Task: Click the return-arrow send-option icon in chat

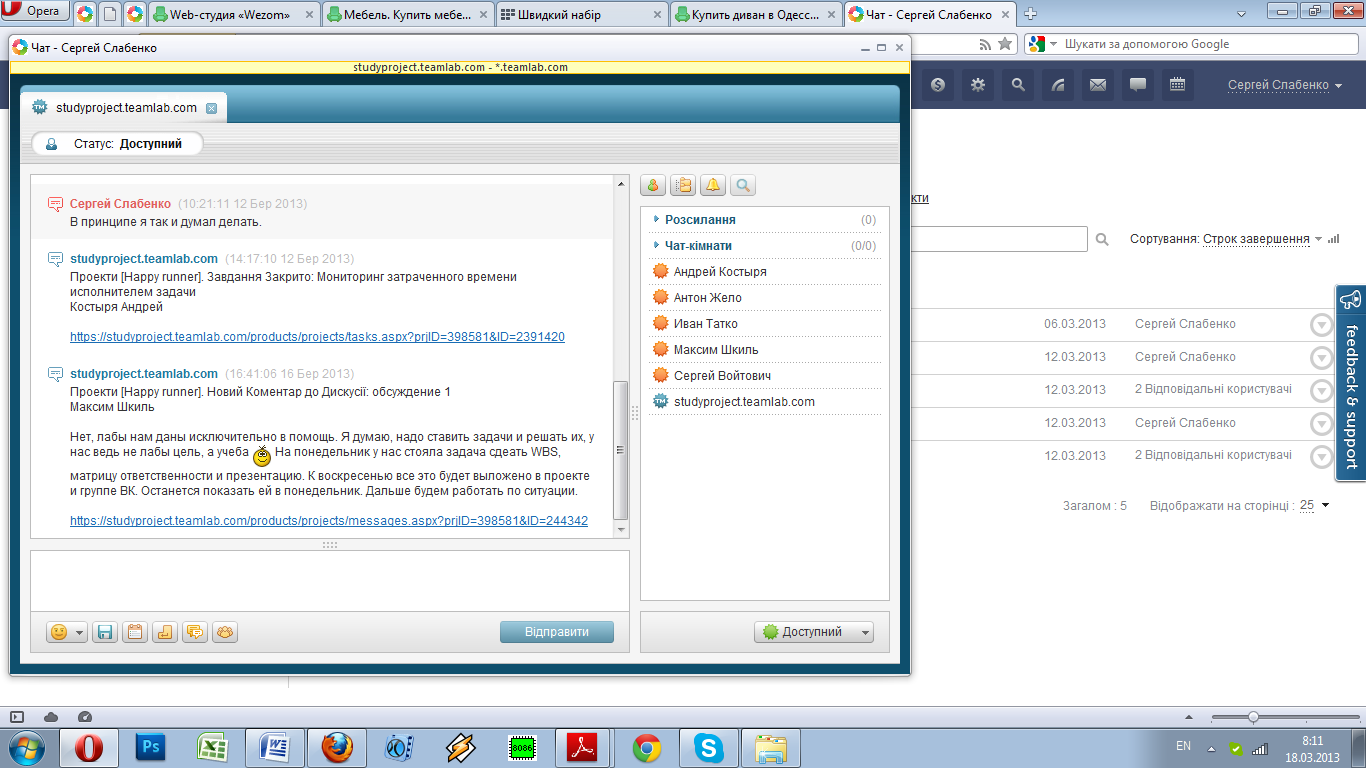Action: coord(165,632)
